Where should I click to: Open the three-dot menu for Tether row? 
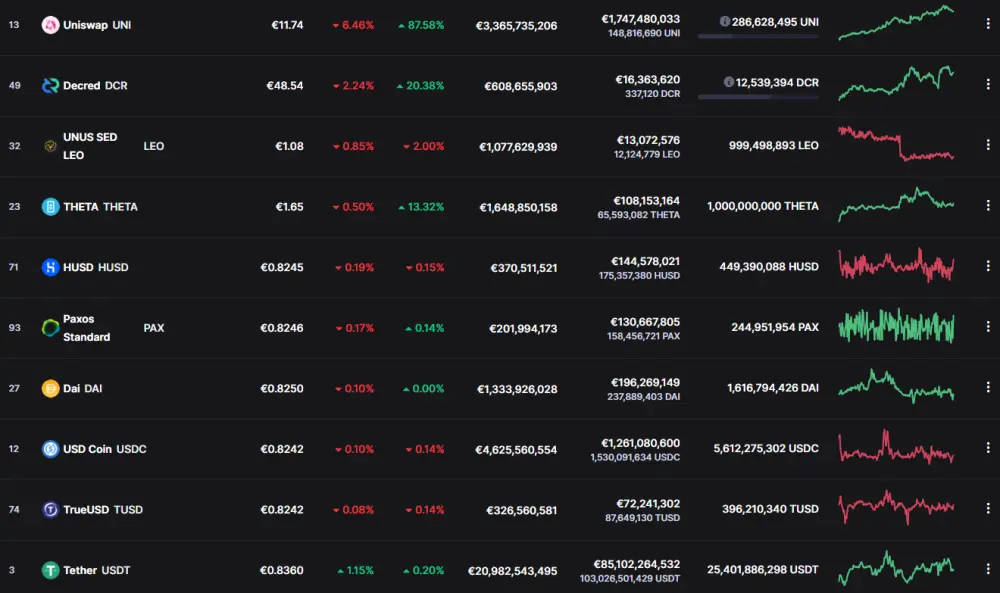tap(988, 569)
